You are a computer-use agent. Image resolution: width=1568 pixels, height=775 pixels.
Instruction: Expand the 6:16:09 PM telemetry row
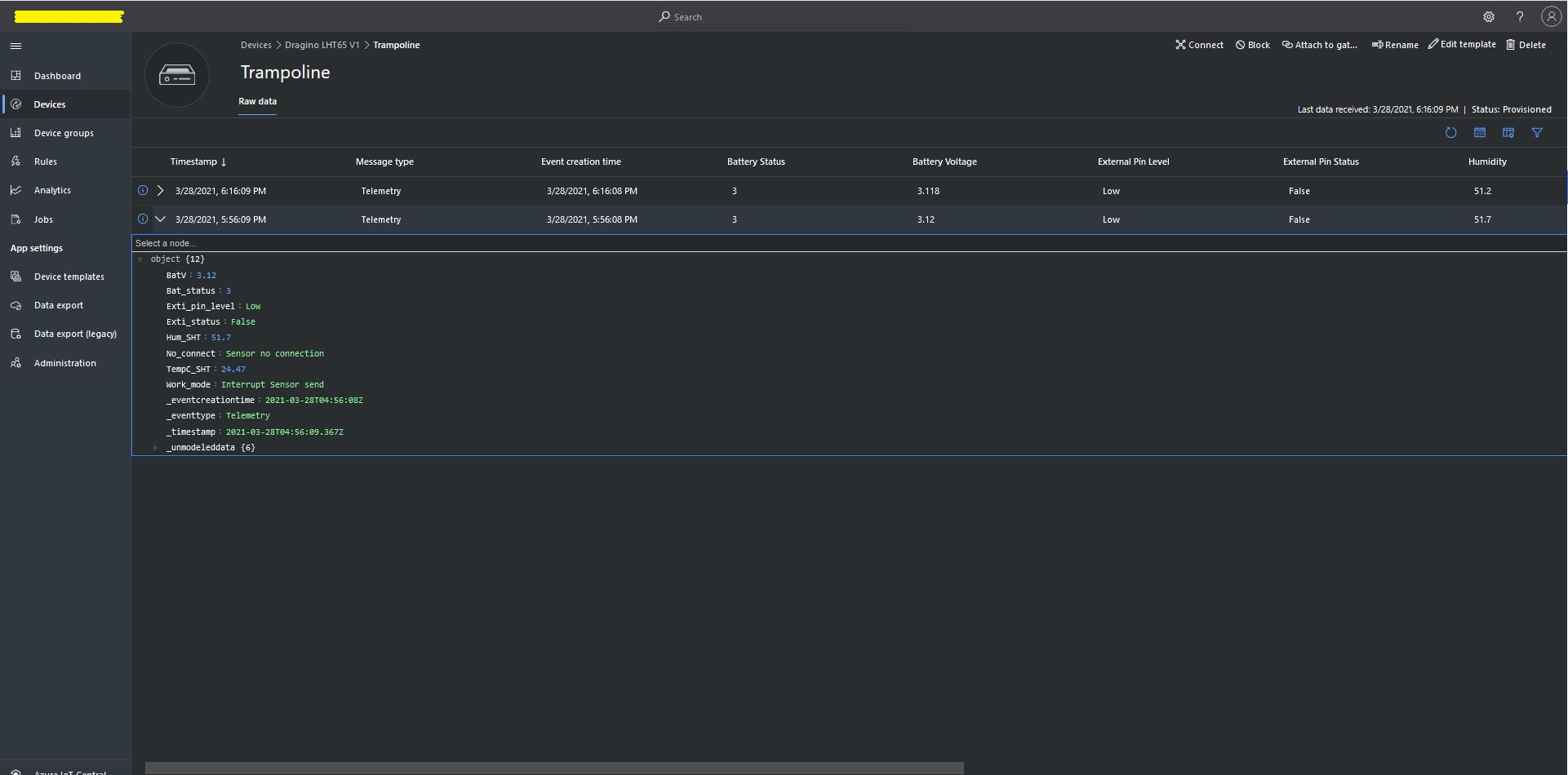[x=161, y=191]
